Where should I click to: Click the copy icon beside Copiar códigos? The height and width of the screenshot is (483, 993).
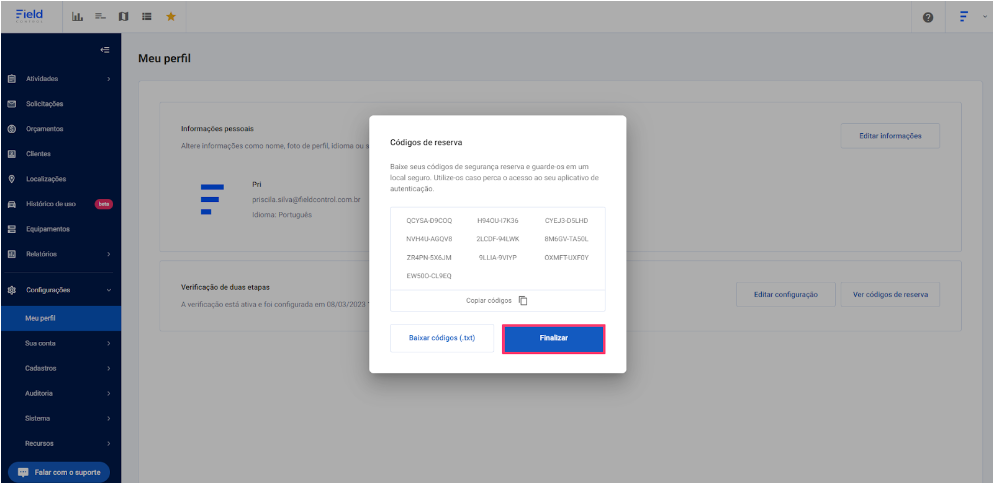coord(523,301)
